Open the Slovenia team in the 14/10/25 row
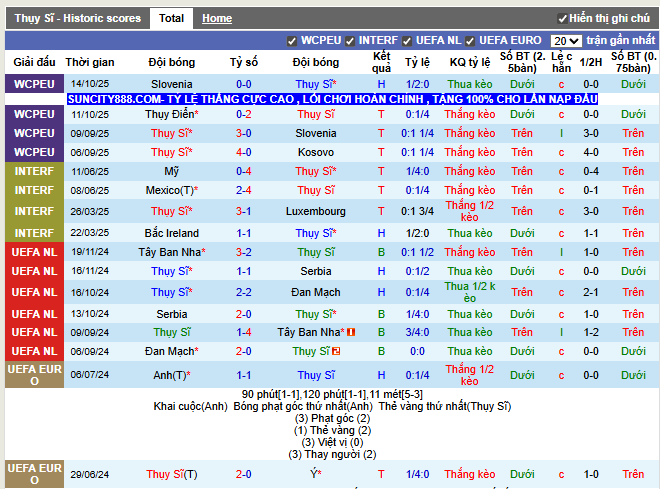660x489 pixels. [172, 84]
